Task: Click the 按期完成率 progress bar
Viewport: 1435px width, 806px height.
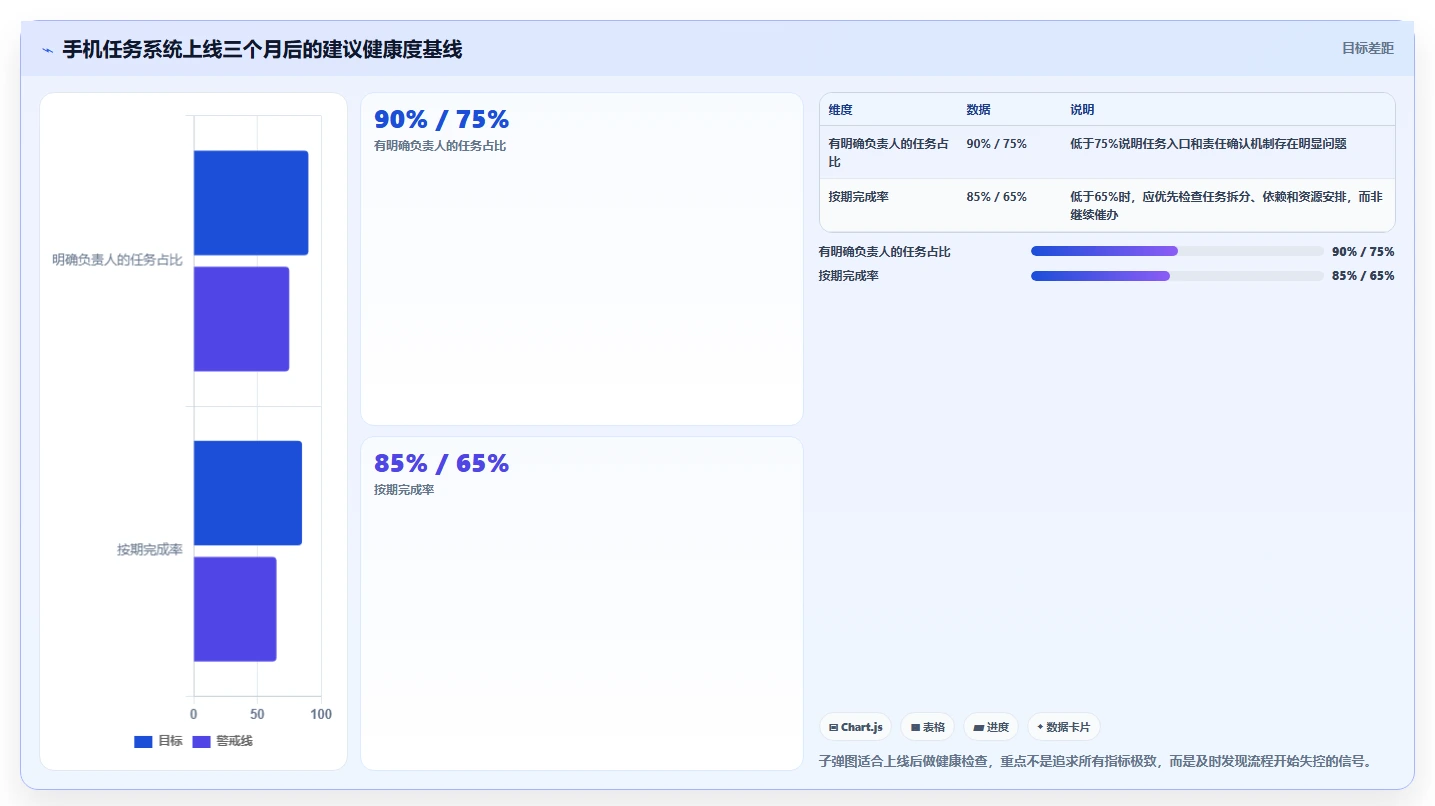Action: click(1177, 275)
